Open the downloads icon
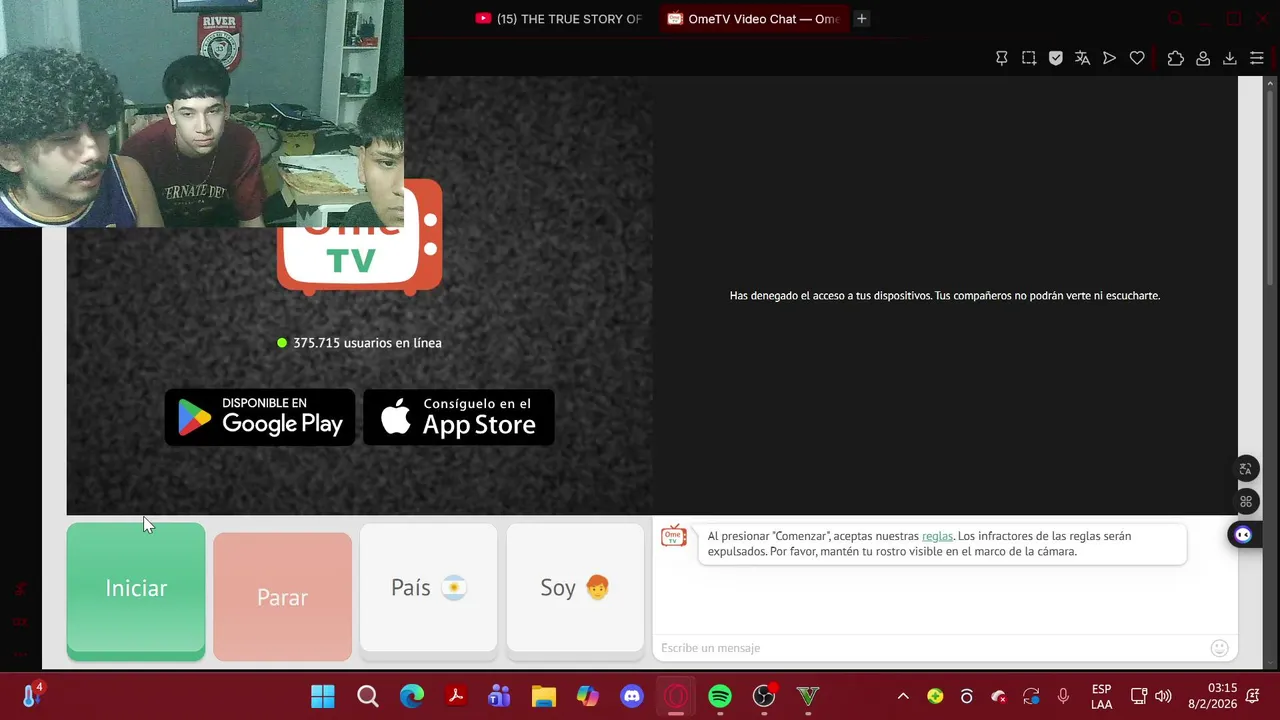Screen dimensions: 1280x720 pos(1230,59)
